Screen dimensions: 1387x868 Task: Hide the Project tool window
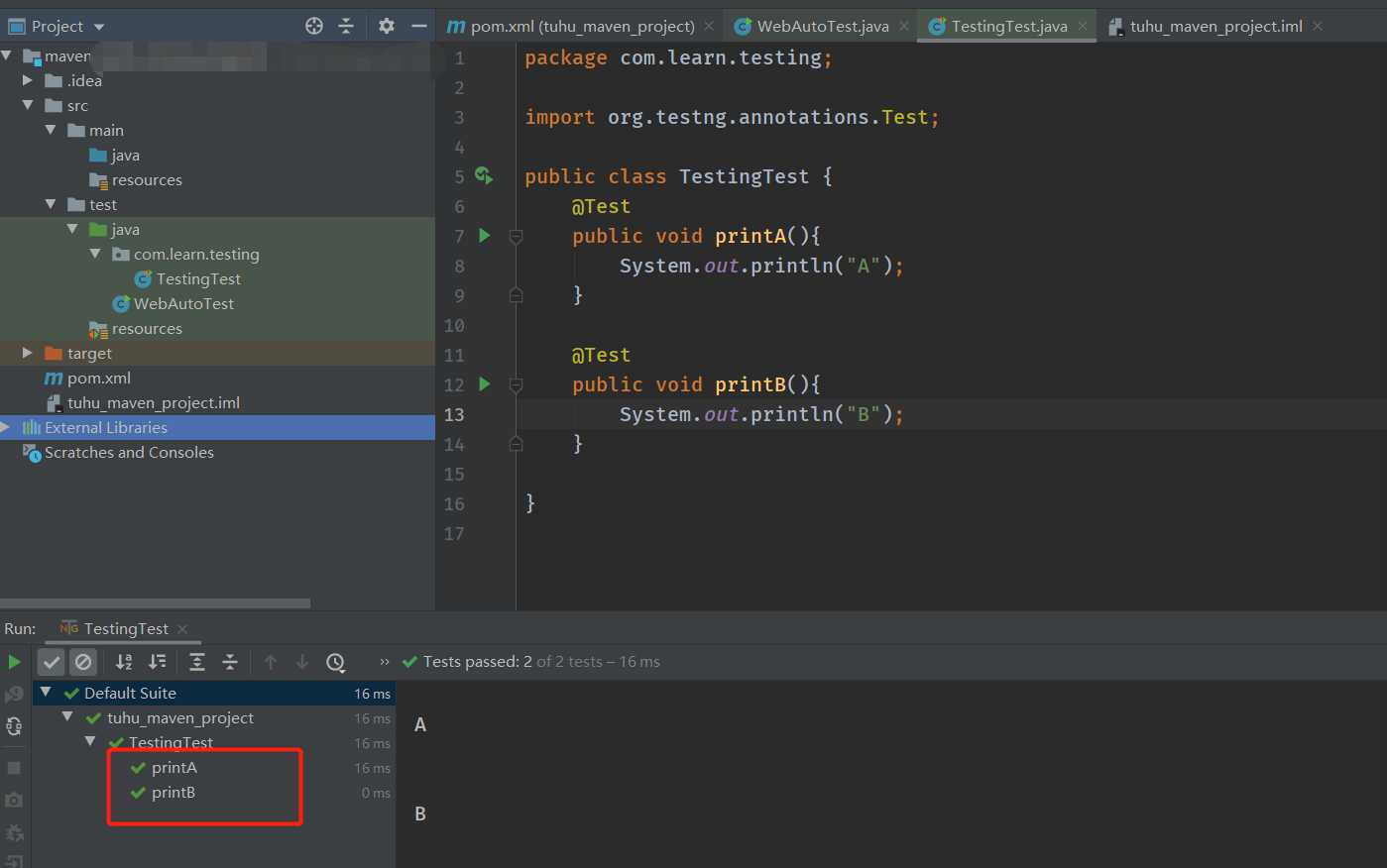419,26
